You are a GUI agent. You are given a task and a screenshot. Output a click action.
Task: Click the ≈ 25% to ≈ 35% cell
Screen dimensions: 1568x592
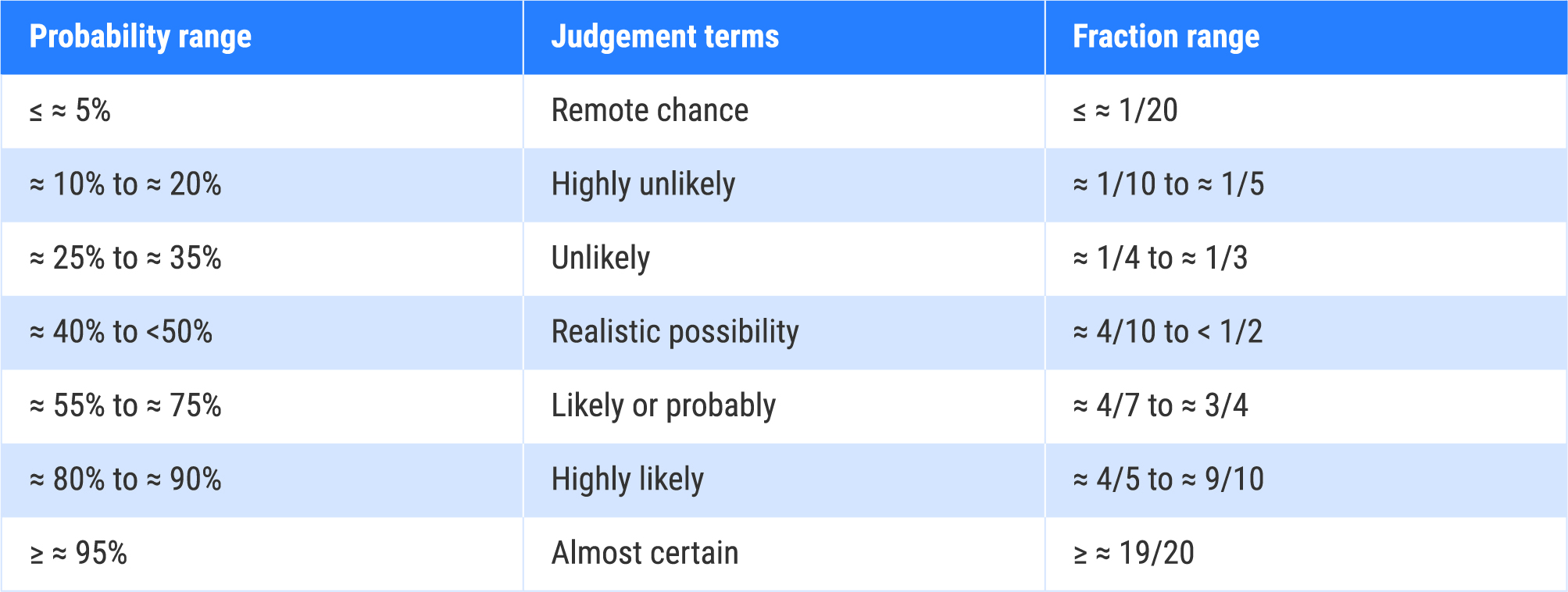[262, 259]
